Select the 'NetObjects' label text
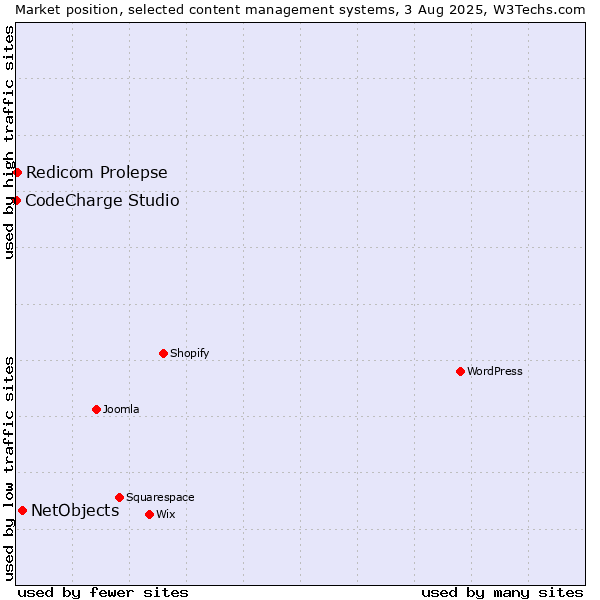Viewport: 600px width, 600px height. coord(75,510)
